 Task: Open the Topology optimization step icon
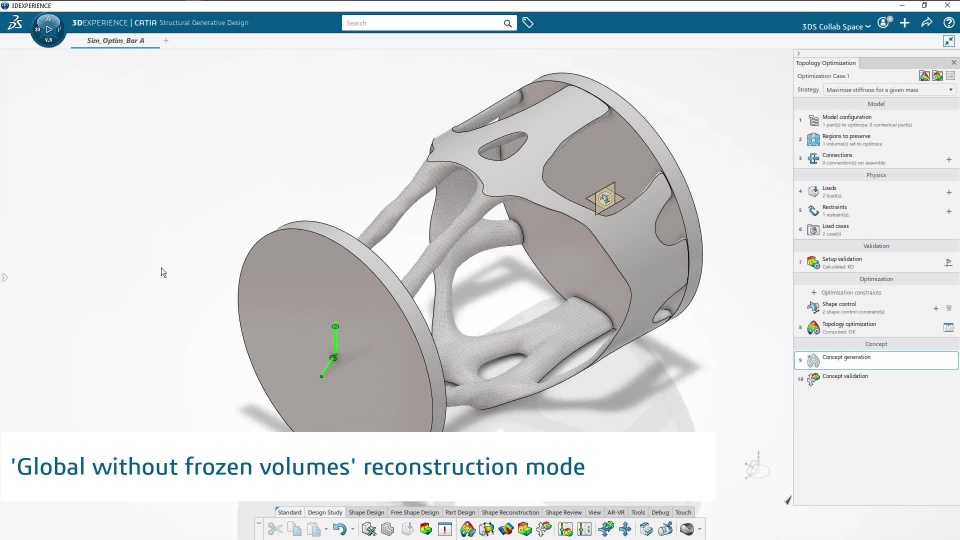tap(813, 328)
